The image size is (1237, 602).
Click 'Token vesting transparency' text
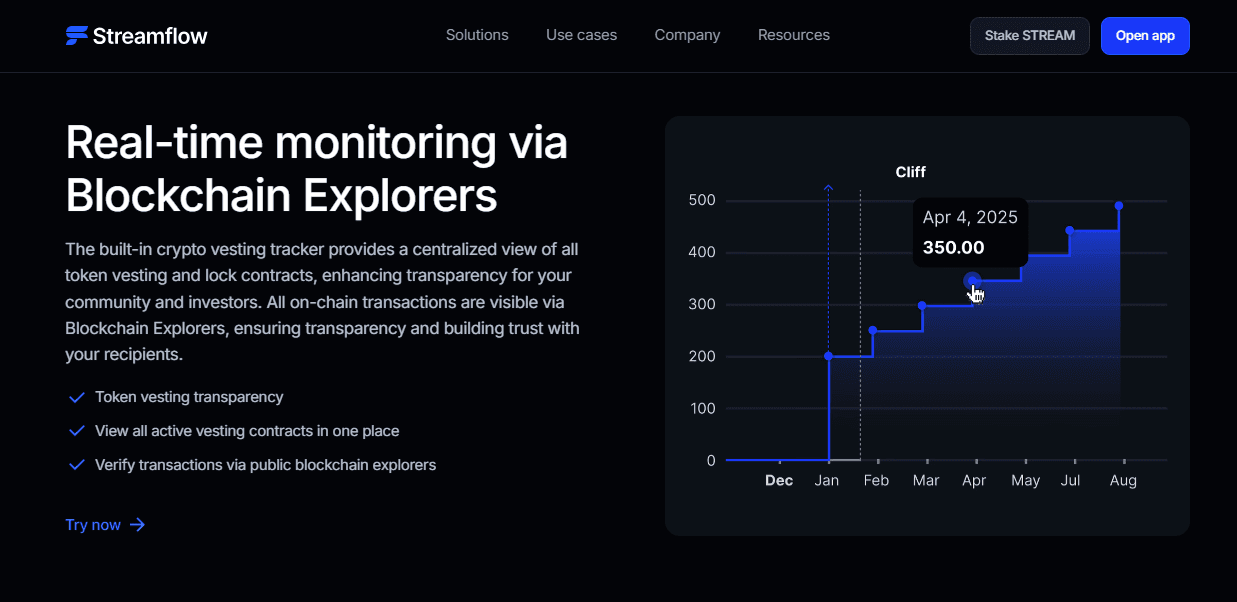[x=189, y=397]
